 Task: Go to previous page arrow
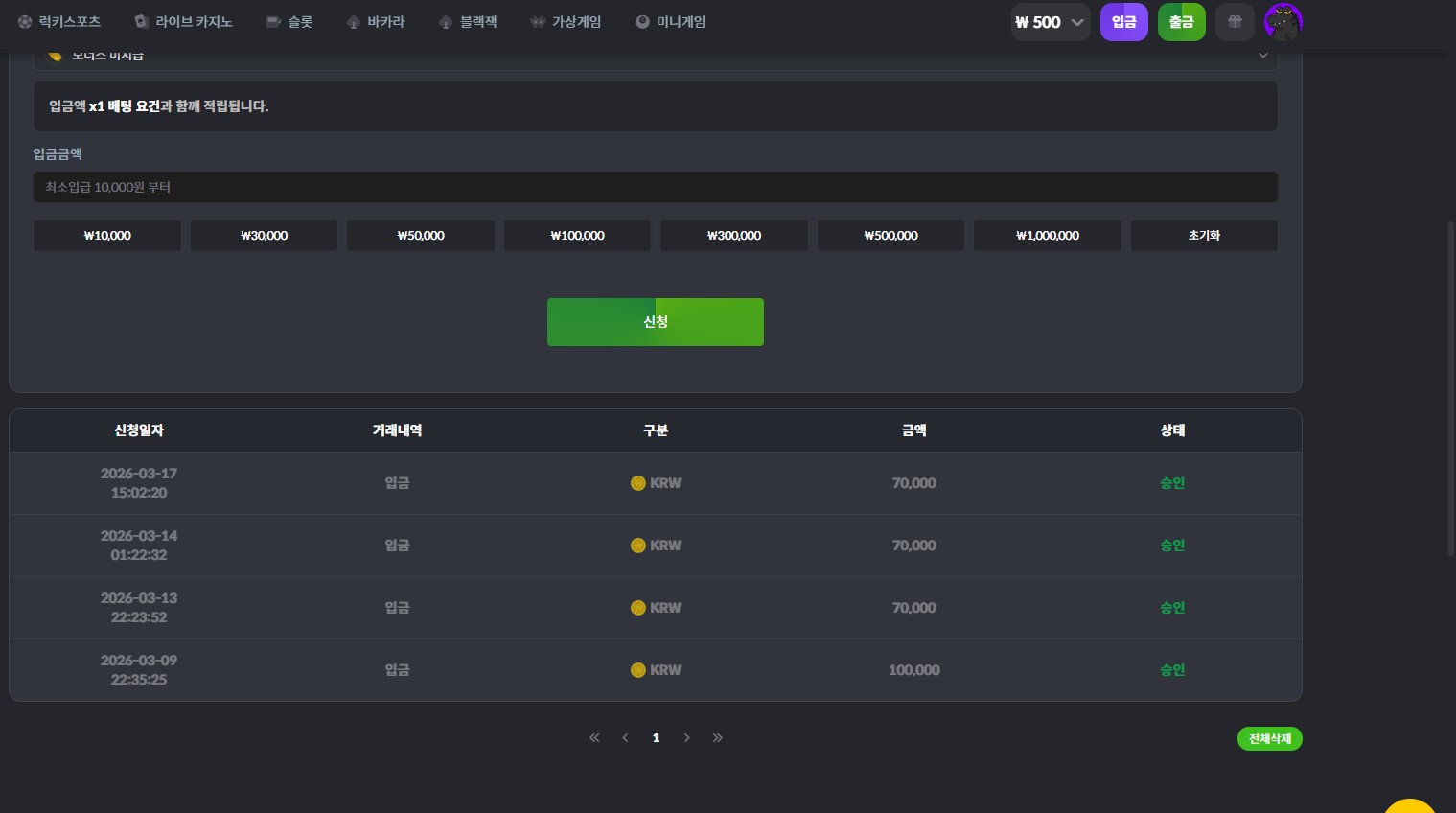click(625, 737)
